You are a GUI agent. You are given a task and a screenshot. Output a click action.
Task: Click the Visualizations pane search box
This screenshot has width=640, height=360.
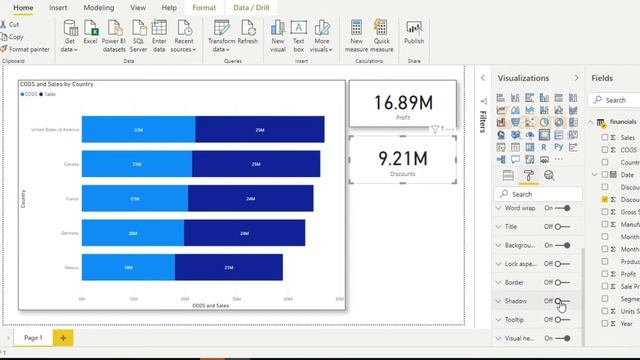(x=538, y=194)
